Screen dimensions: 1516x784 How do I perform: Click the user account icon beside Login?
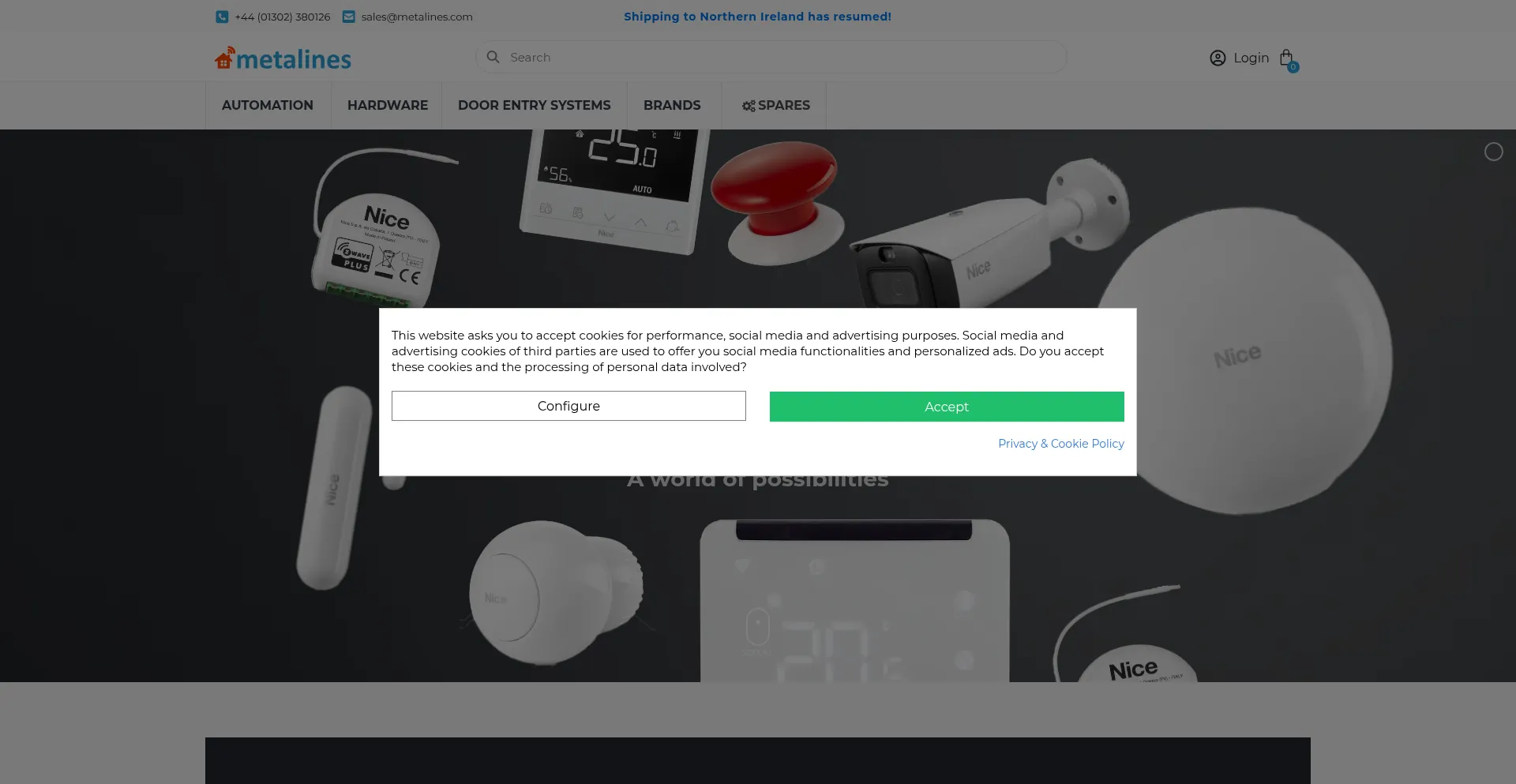(x=1218, y=58)
